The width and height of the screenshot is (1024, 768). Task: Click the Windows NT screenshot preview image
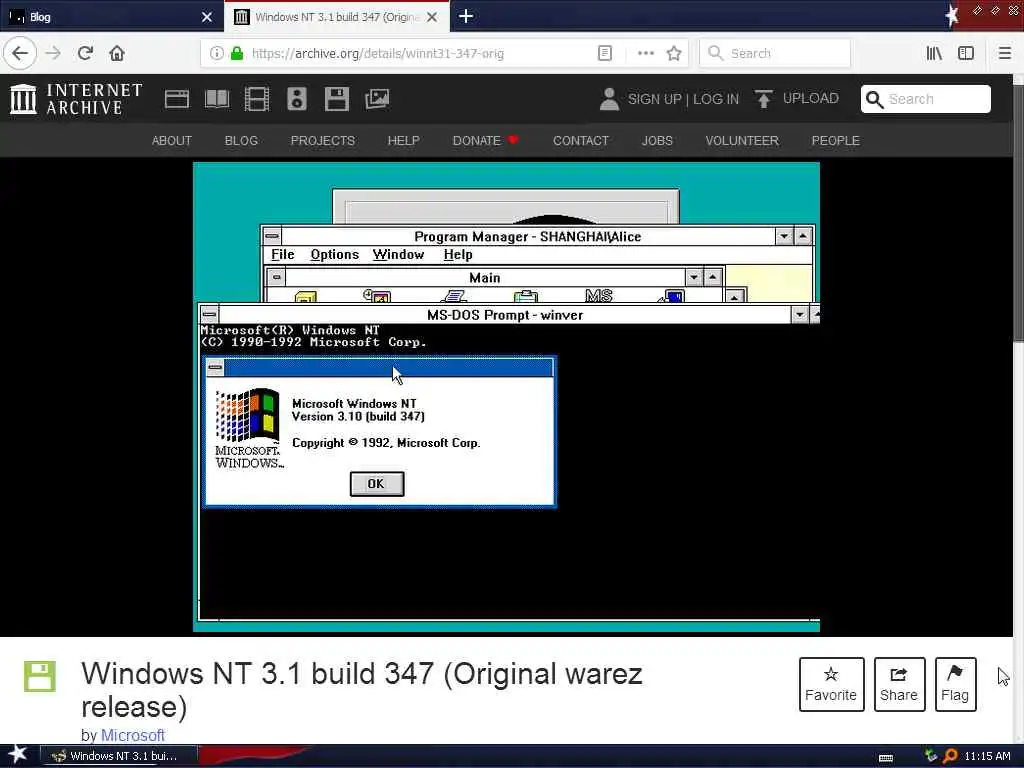pyautogui.click(x=506, y=397)
